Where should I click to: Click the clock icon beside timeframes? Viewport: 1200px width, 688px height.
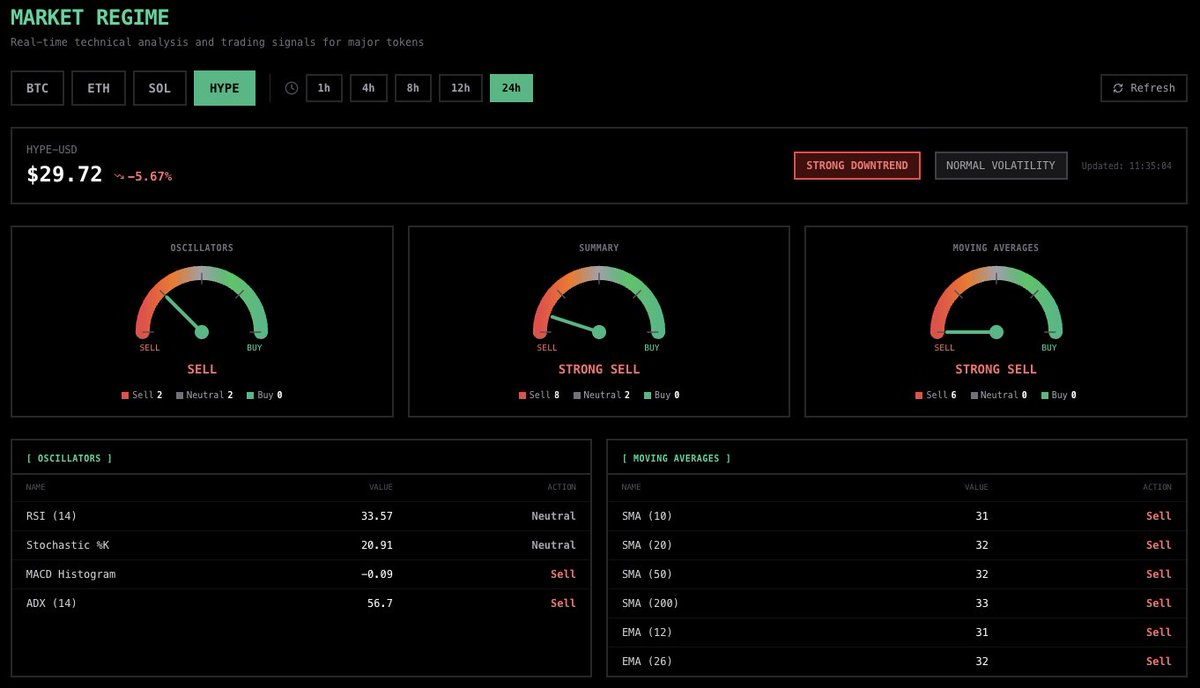(291, 88)
